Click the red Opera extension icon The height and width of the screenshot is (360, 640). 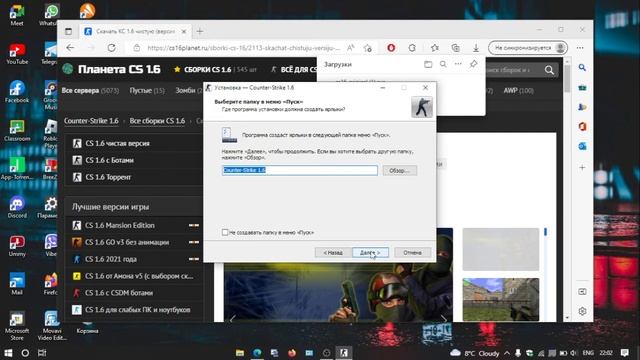pos(391,48)
